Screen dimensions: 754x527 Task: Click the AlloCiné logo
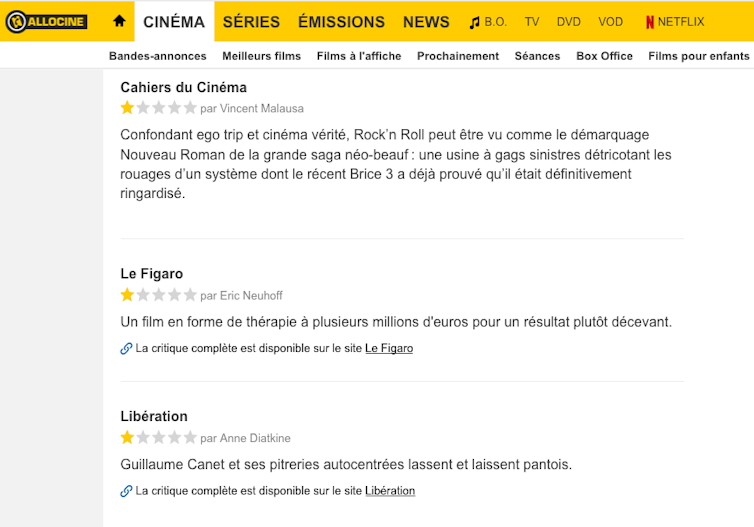tap(46, 22)
